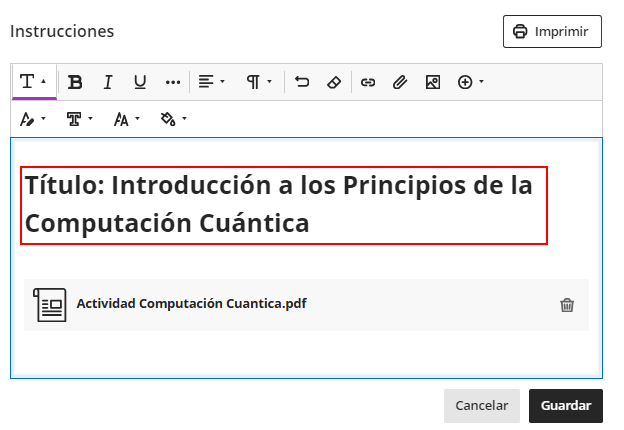The width and height of the screenshot is (624, 430).
Task: Open the text style dropdown
Action: [x=34, y=82]
